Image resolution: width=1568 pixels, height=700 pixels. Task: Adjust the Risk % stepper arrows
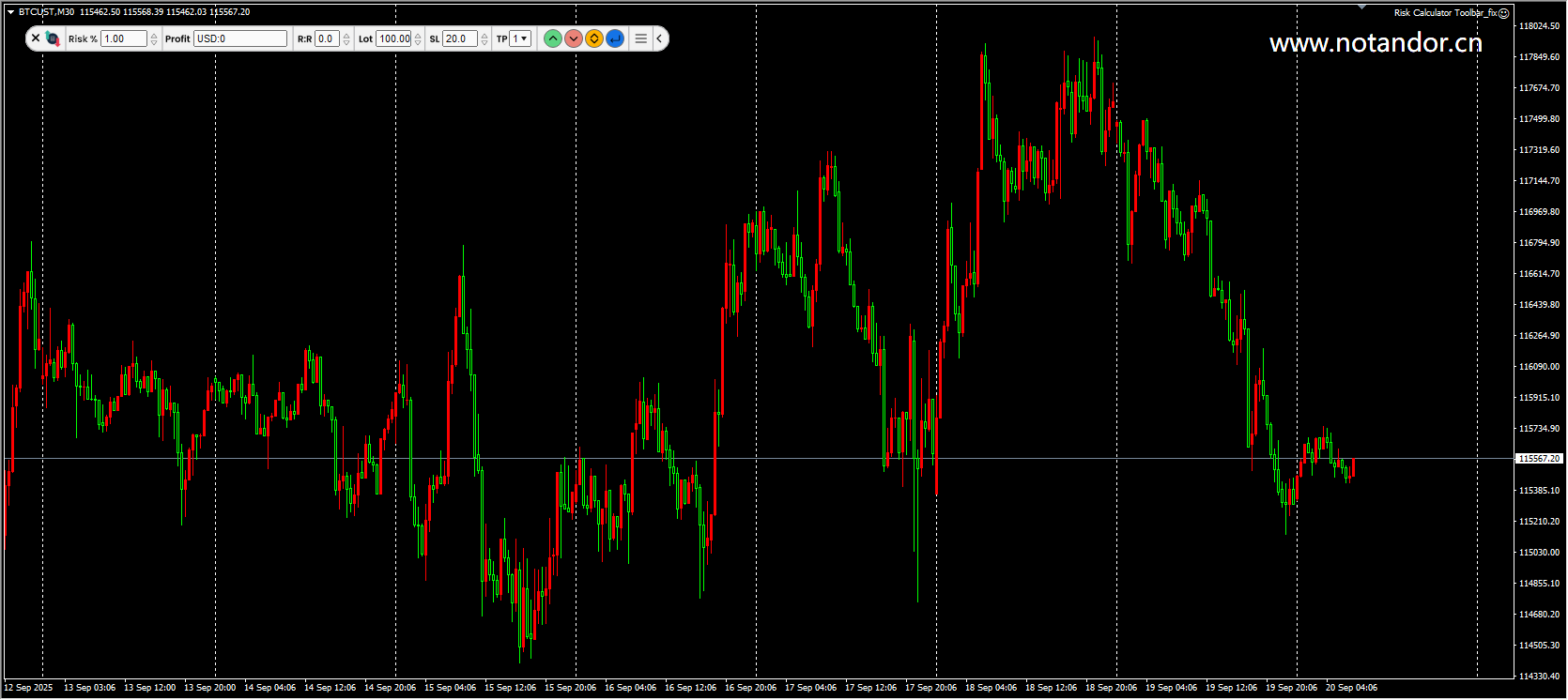click(154, 38)
